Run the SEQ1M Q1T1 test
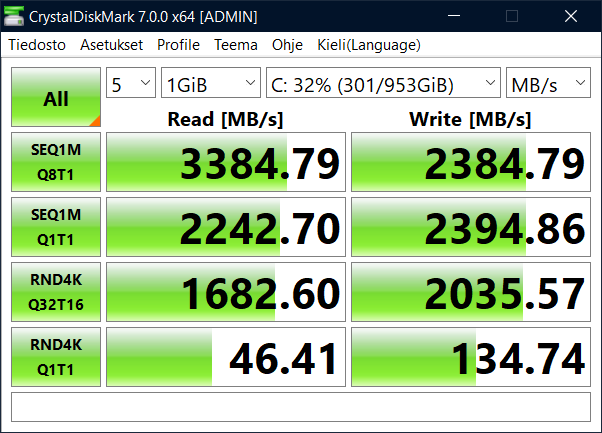 click(x=56, y=227)
